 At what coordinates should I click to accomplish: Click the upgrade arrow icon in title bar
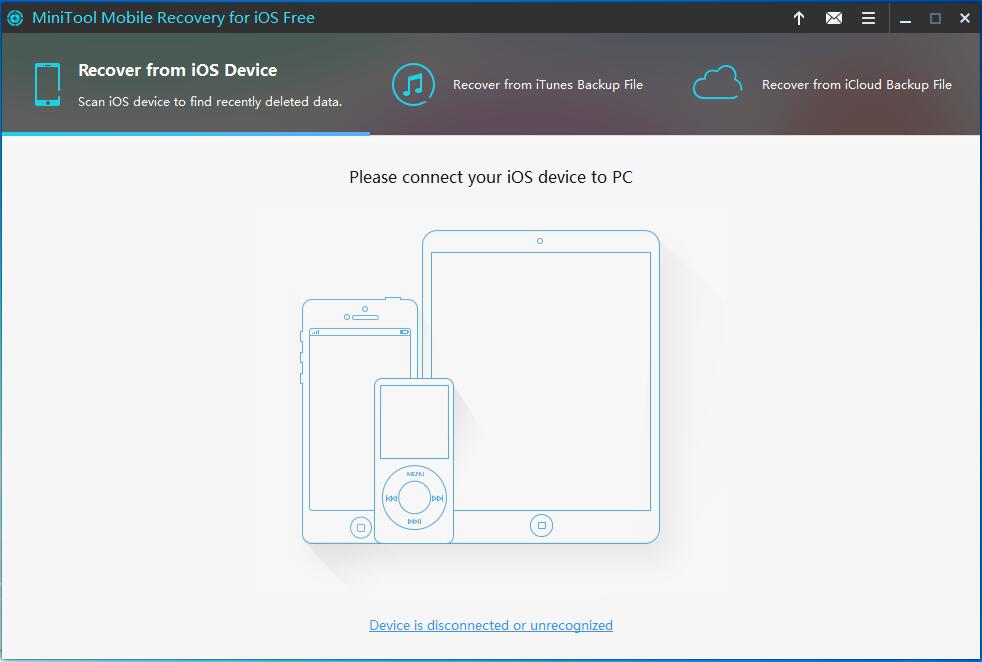click(799, 18)
